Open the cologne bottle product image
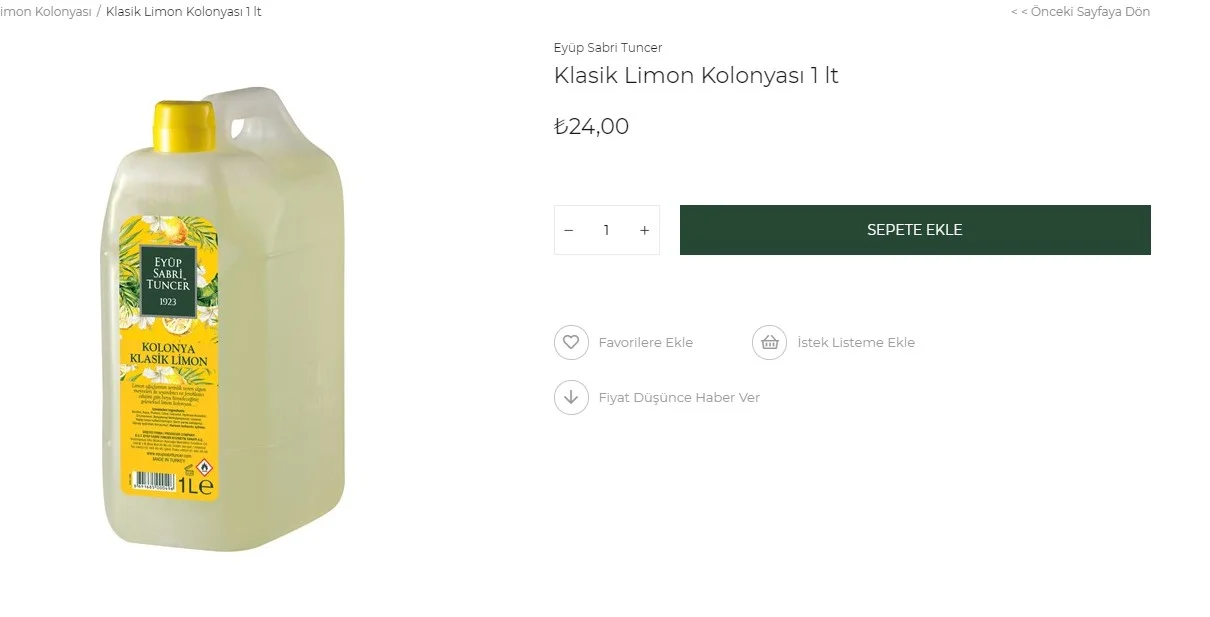The height and width of the screenshot is (617, 1210). point(225,320)
